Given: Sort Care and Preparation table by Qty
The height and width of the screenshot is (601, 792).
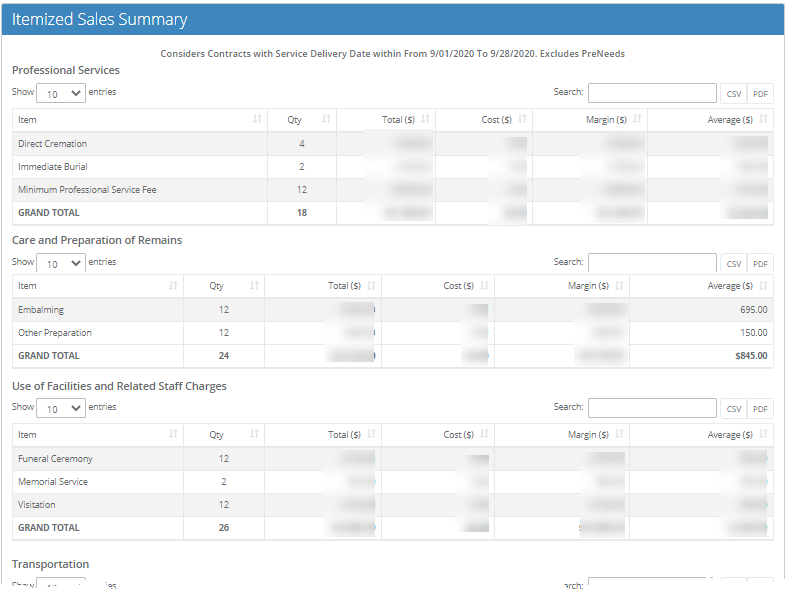Looking at the screenshot, I should pyautogui.click(x=224, y=286).
